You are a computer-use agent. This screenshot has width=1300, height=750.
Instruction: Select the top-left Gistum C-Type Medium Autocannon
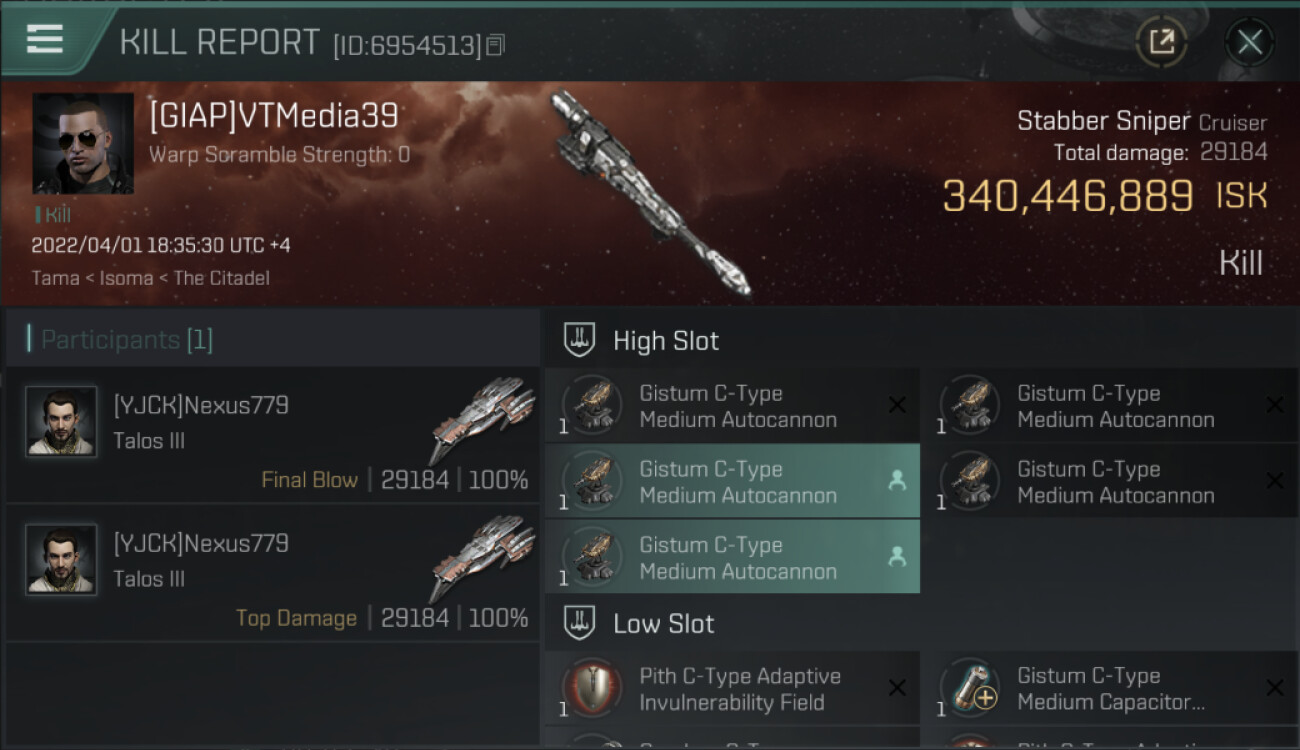click(x=732, y=405)
